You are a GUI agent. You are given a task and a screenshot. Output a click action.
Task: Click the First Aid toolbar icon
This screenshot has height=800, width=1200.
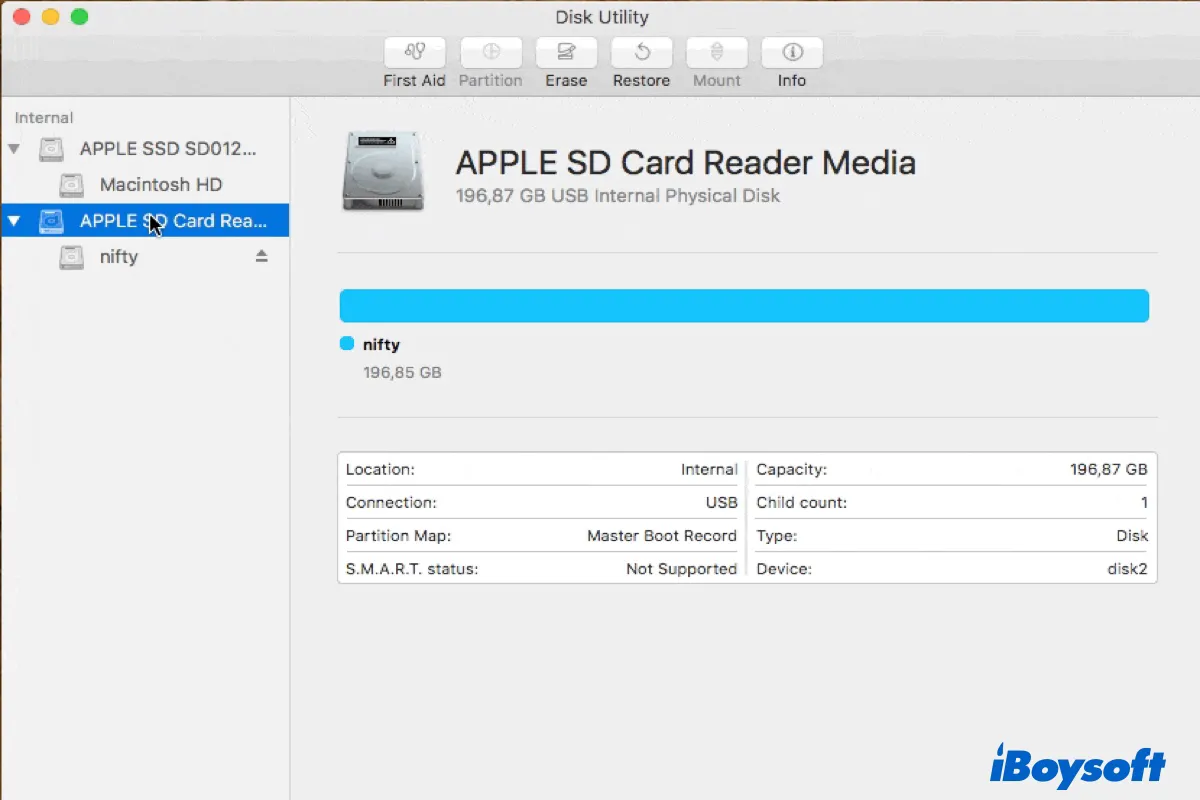pyautogui.click(x=414, y=53)
